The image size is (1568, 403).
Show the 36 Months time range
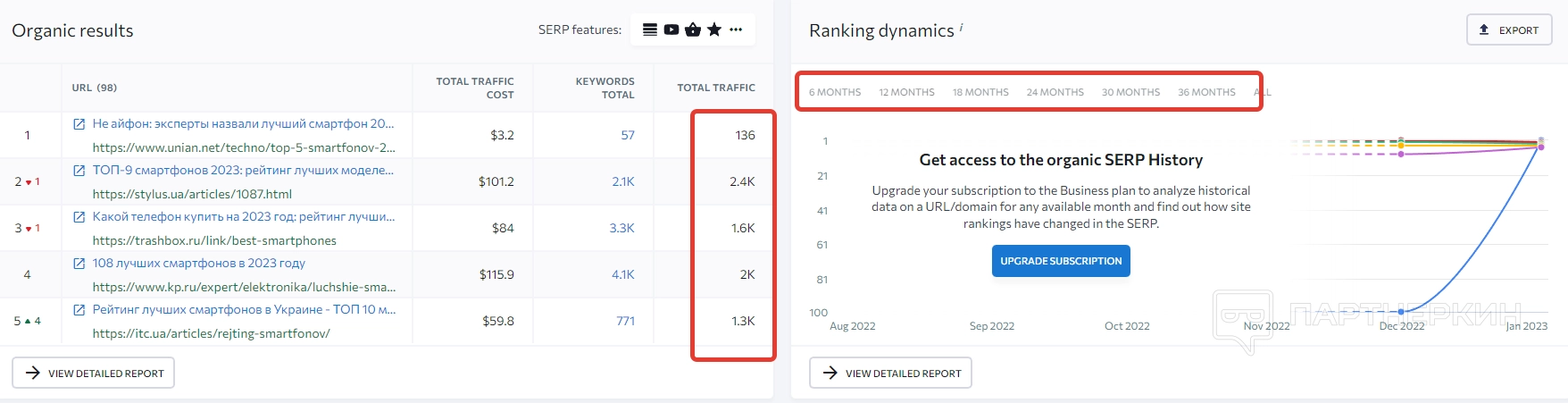coord(1206,92)
